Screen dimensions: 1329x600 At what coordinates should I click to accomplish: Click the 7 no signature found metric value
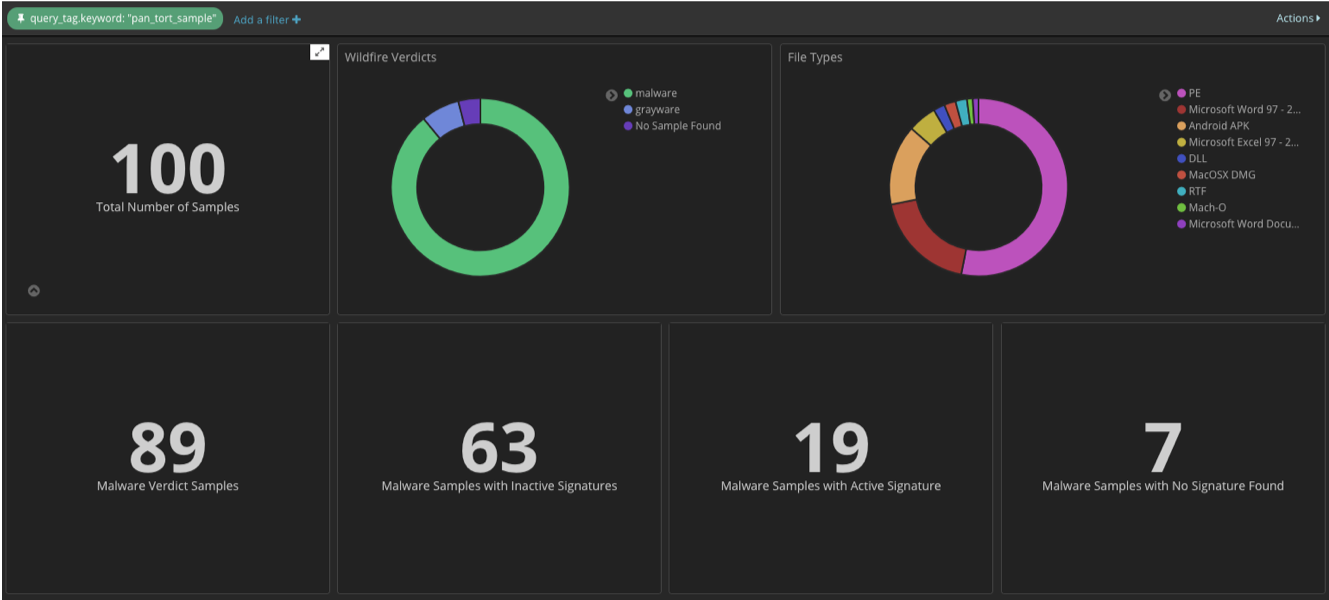click(1163, 448)
